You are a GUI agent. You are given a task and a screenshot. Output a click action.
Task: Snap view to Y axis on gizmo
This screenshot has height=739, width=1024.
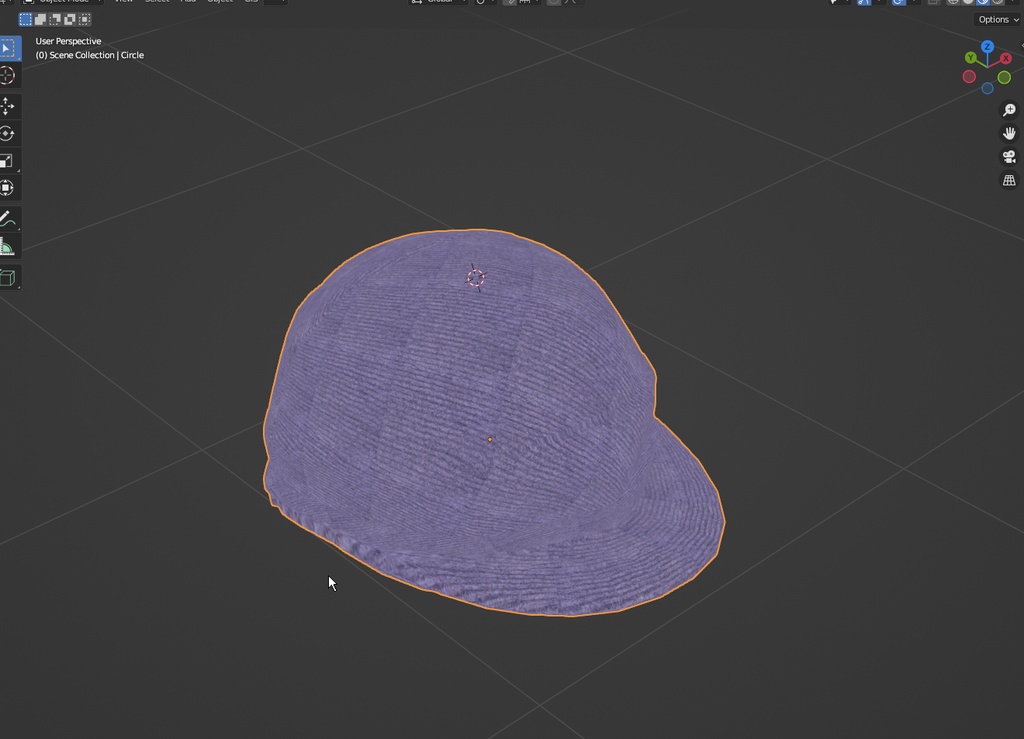click(x=970, y=58)
